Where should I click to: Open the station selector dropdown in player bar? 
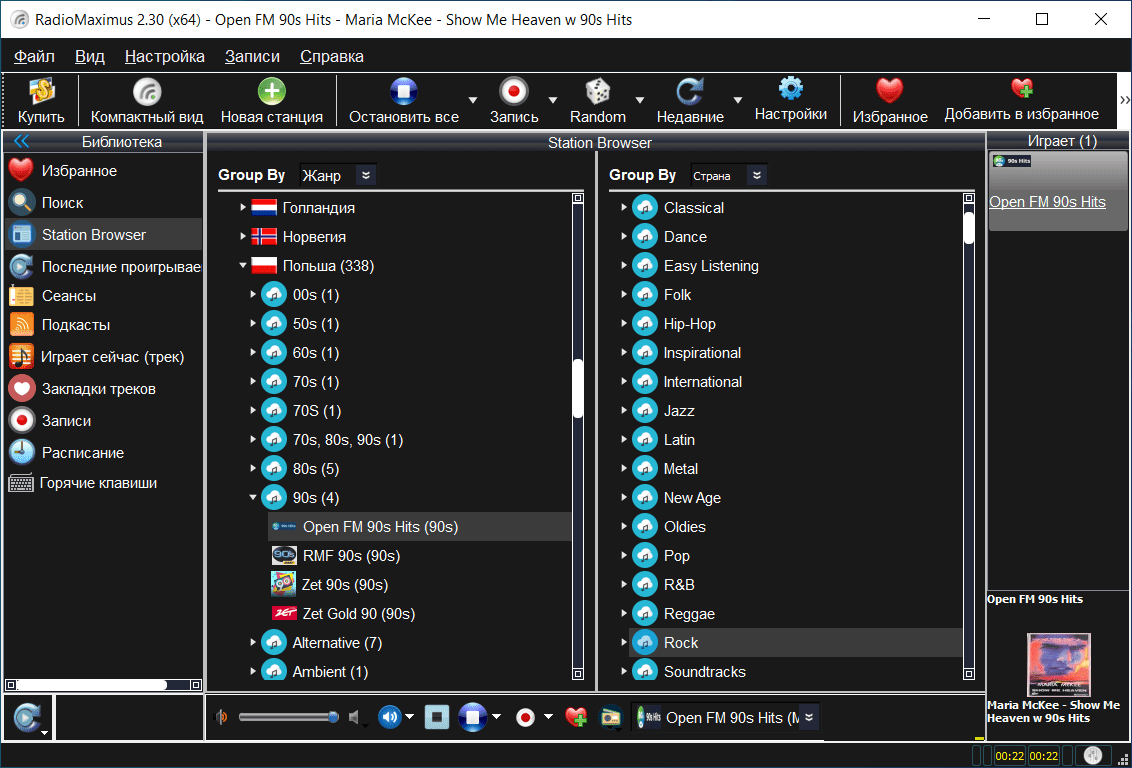pos(809,717)
